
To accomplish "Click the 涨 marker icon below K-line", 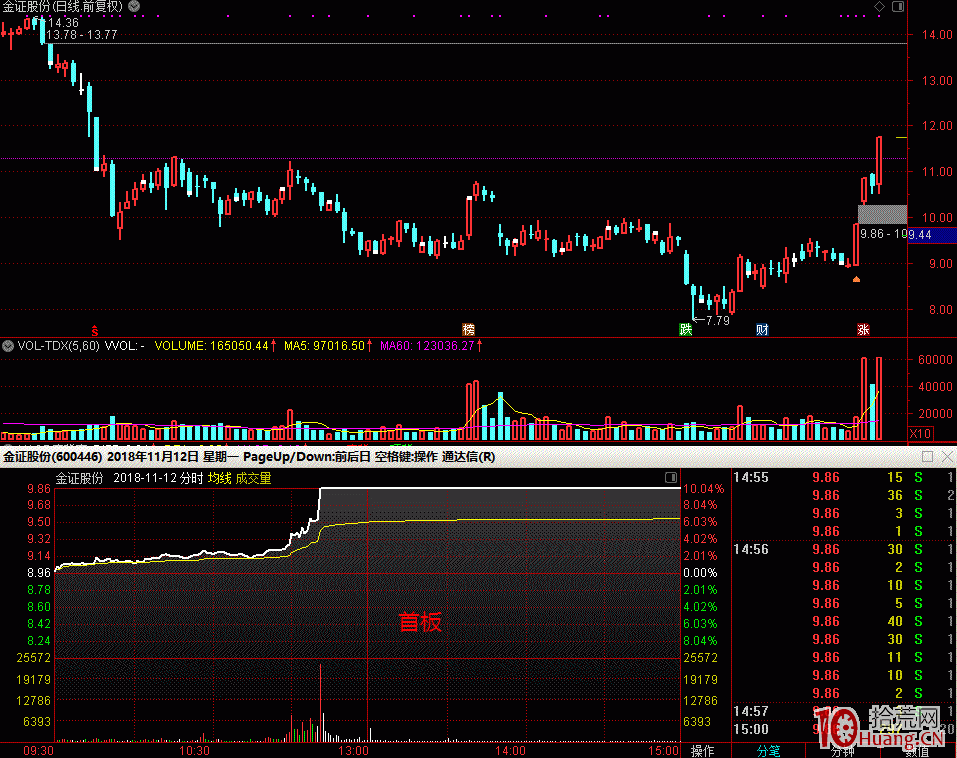I will [x=862, y=329].
